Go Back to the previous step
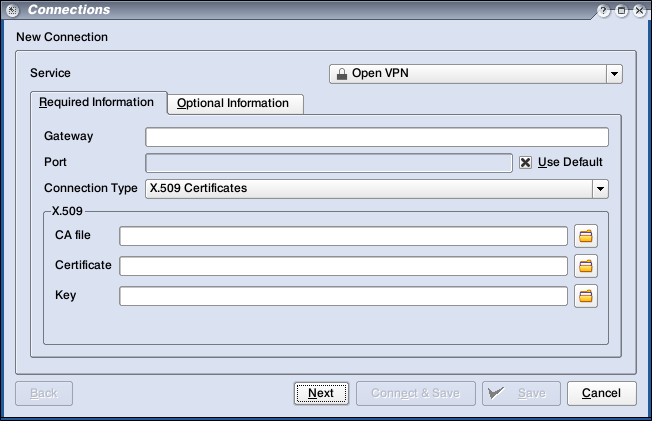The height and width of the screenshot is (421, 652). pos(44,393)
